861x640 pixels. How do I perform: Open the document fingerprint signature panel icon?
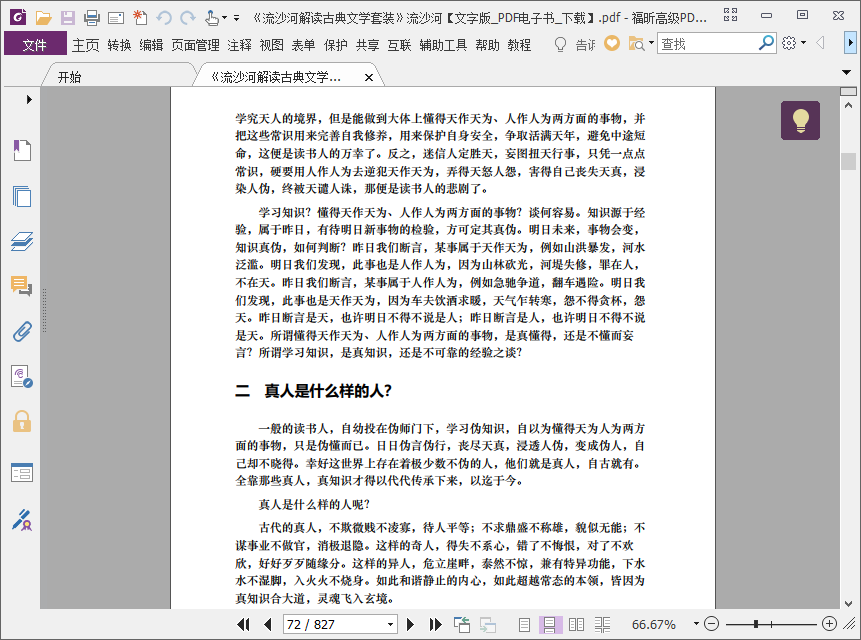coord(22,377)
